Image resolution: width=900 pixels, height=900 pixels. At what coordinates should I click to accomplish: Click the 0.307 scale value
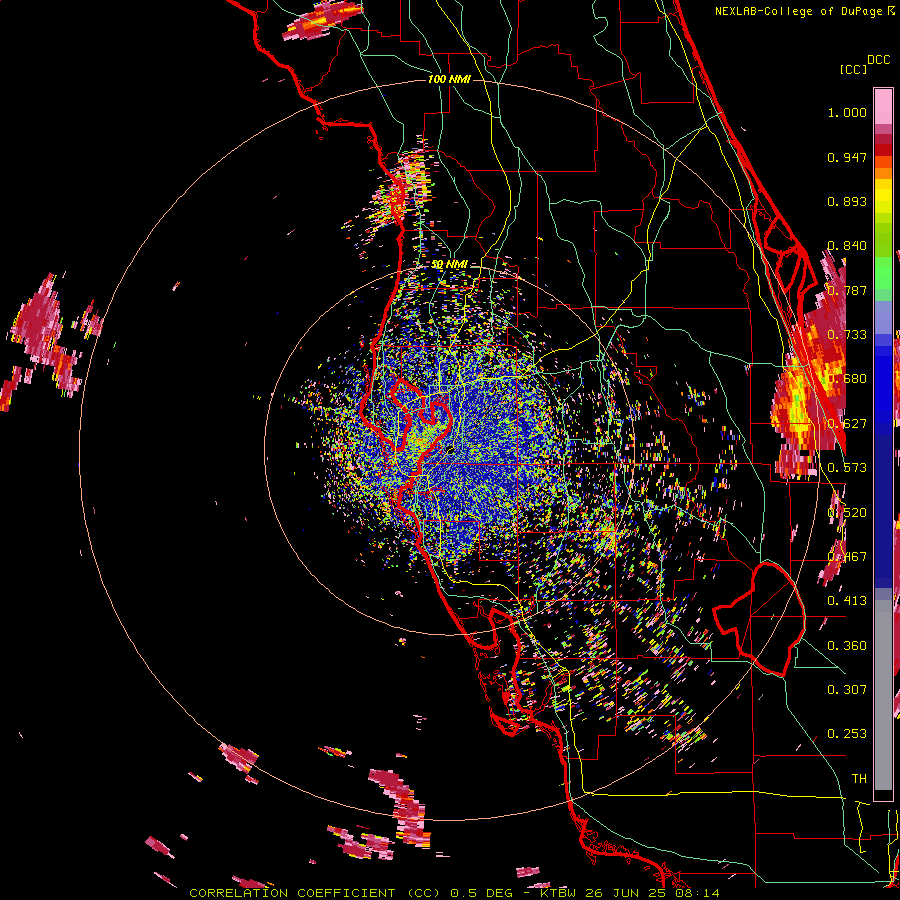point(847,689)
